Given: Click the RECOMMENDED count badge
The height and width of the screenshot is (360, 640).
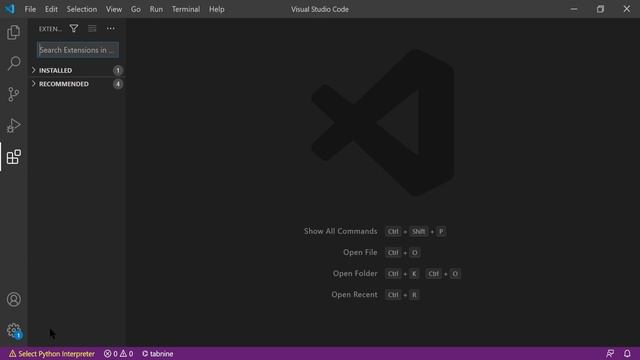Looking at the screenshot, I should tap(118, 84).
